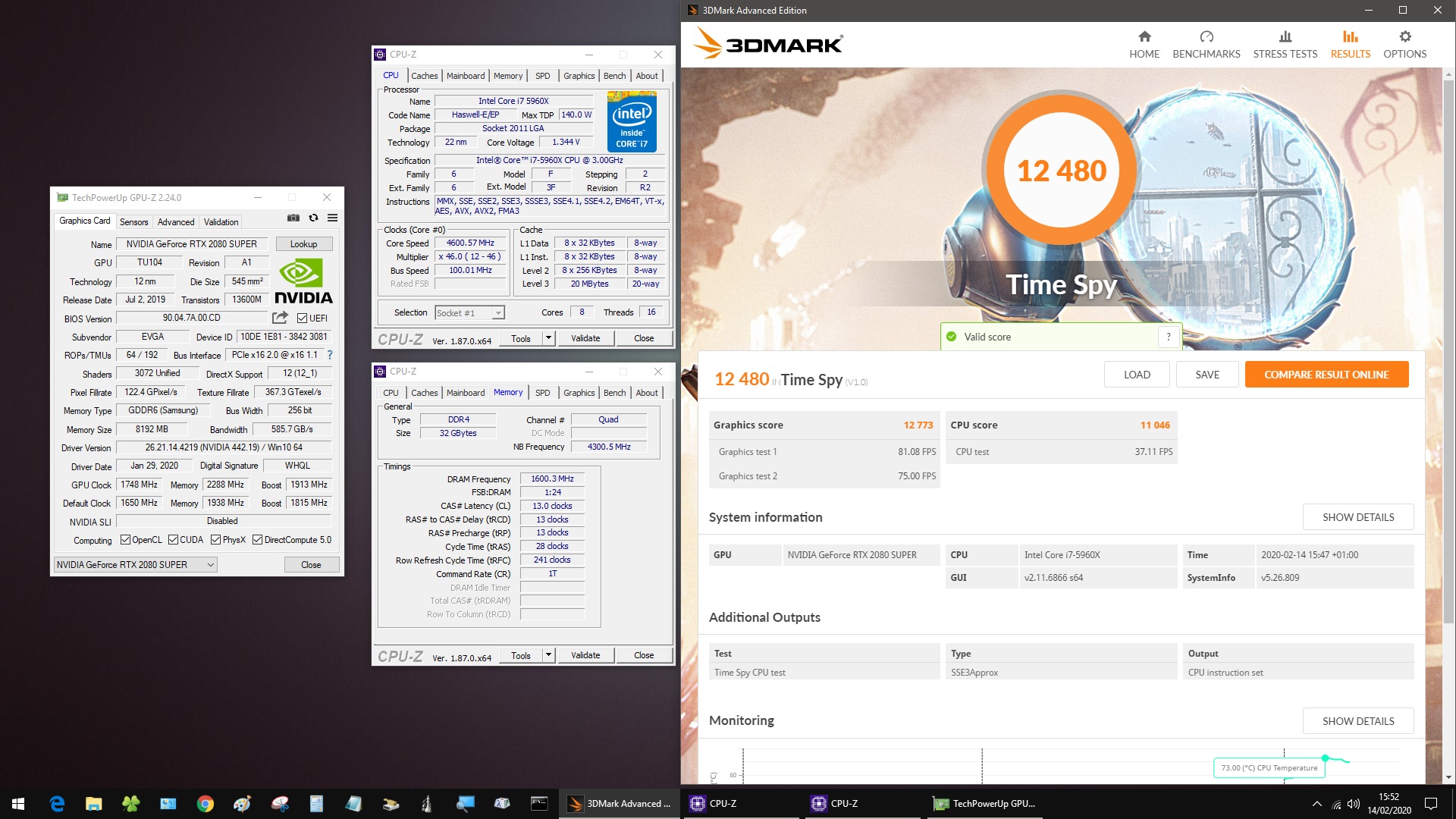The height and width of the screenshot is (819, 1456).
Task: Open the GPU-Z hamburger menu
Action: pos(332,218)
